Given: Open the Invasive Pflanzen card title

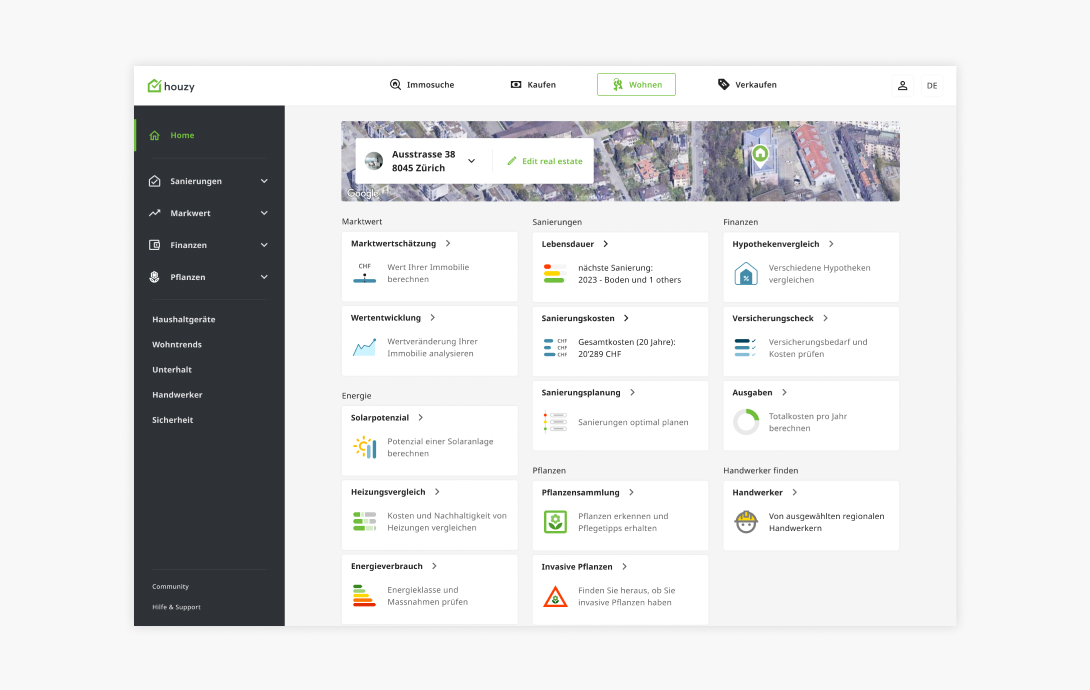Looking at the screenshot, I should [x=577, y=567].
